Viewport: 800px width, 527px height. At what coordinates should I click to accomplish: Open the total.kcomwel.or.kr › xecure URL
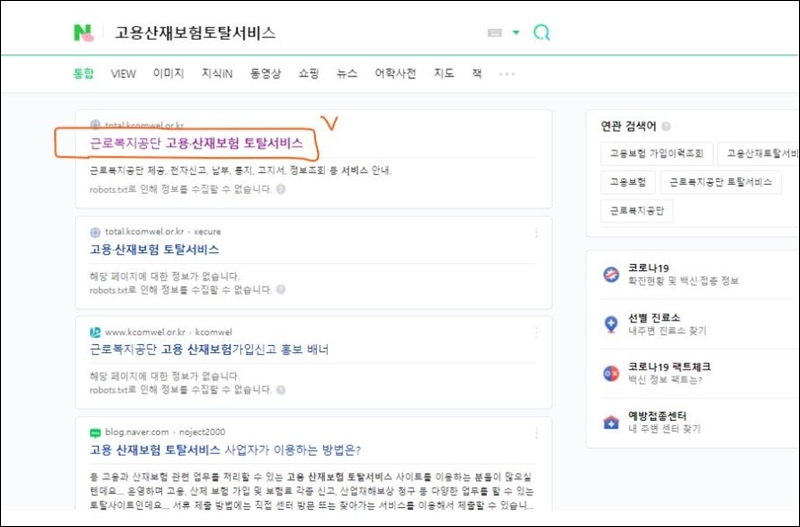click(163, 232)
